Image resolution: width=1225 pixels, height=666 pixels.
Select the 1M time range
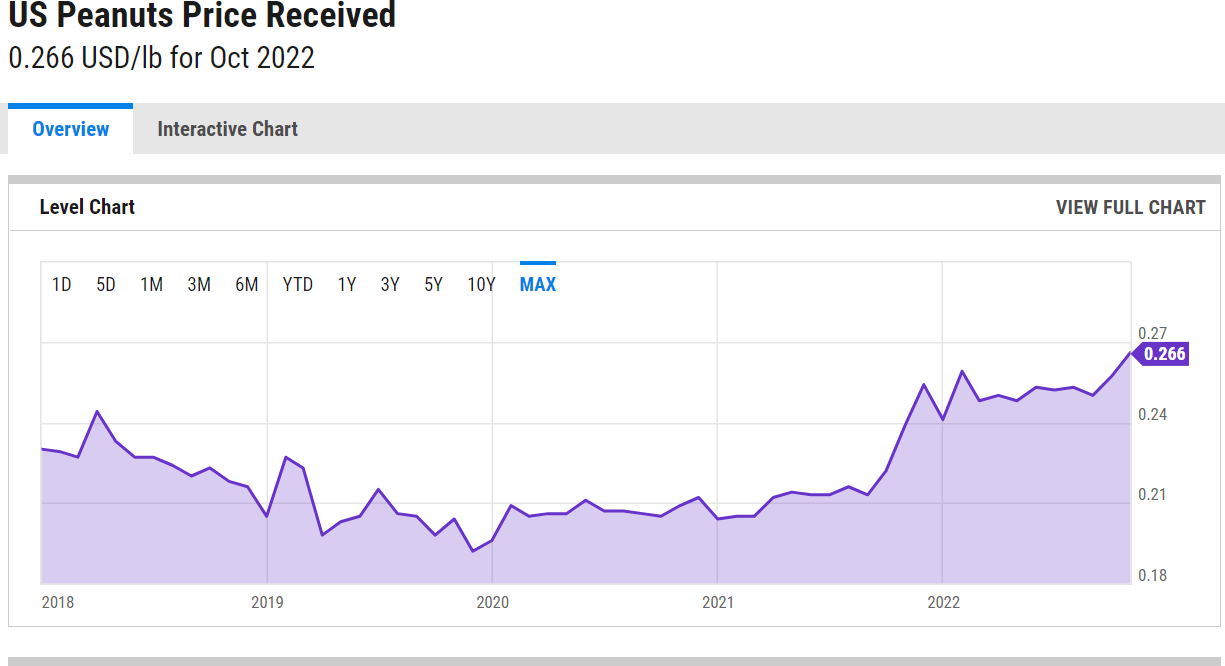(x=151, y=284)
